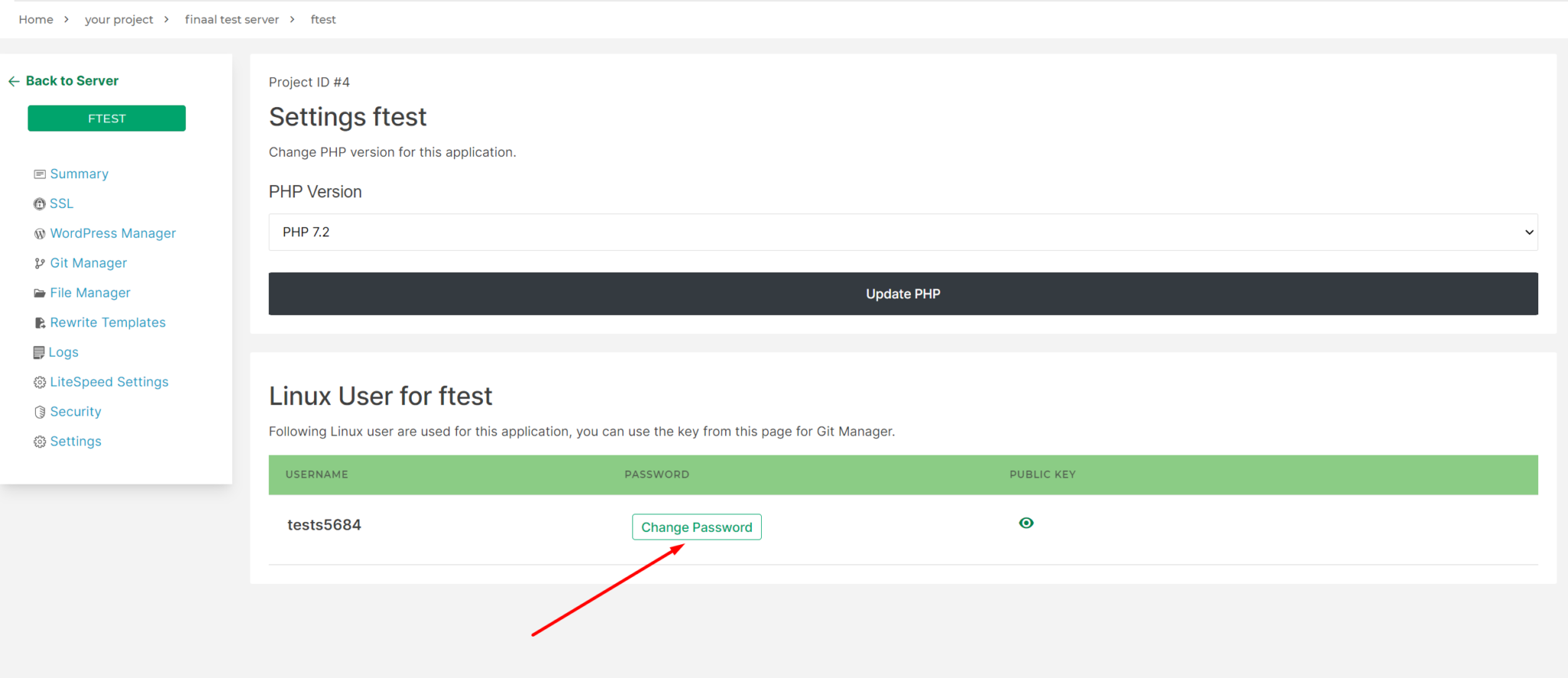This screenshot has width=1568, height=678.
Task: Click the green FTEST button
Action: (x=106, y=119)
